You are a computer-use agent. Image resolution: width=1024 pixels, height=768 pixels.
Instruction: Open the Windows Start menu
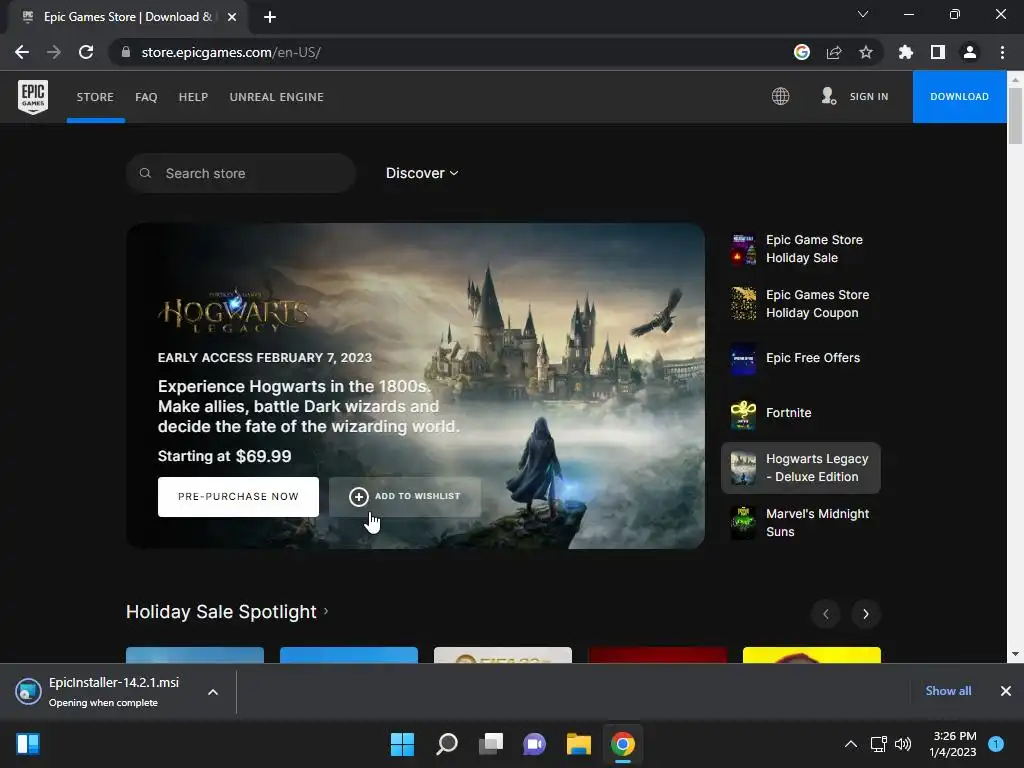click(402, 744)
